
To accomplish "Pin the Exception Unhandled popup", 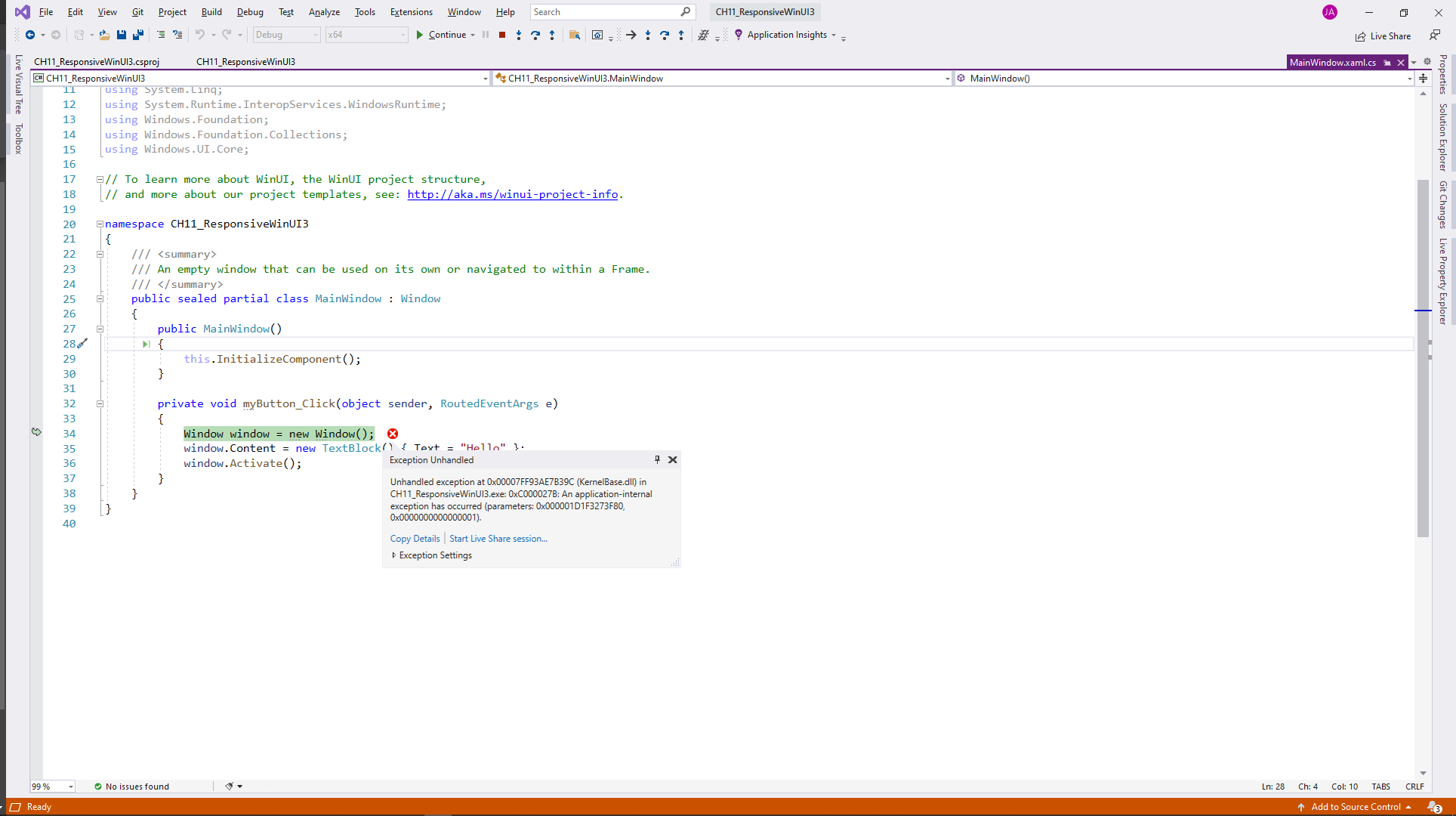I will 657,459.
